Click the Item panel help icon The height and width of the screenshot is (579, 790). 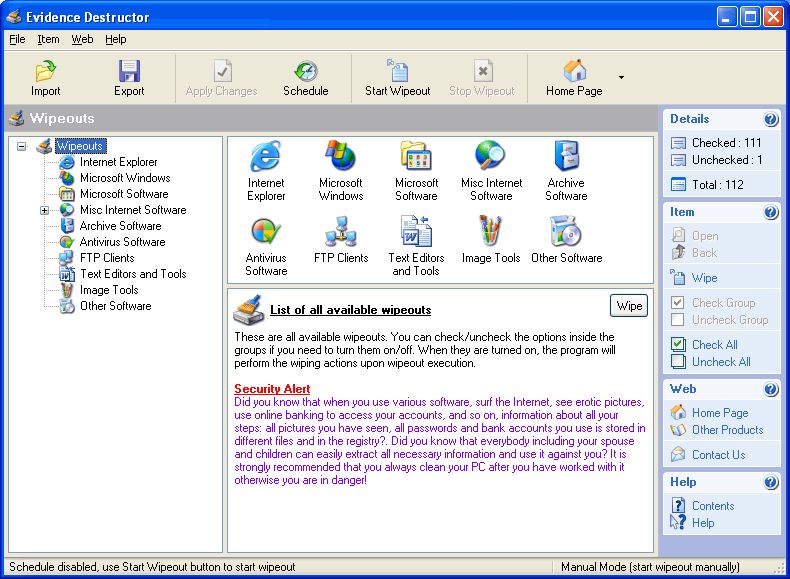click(x=771, y=212)
